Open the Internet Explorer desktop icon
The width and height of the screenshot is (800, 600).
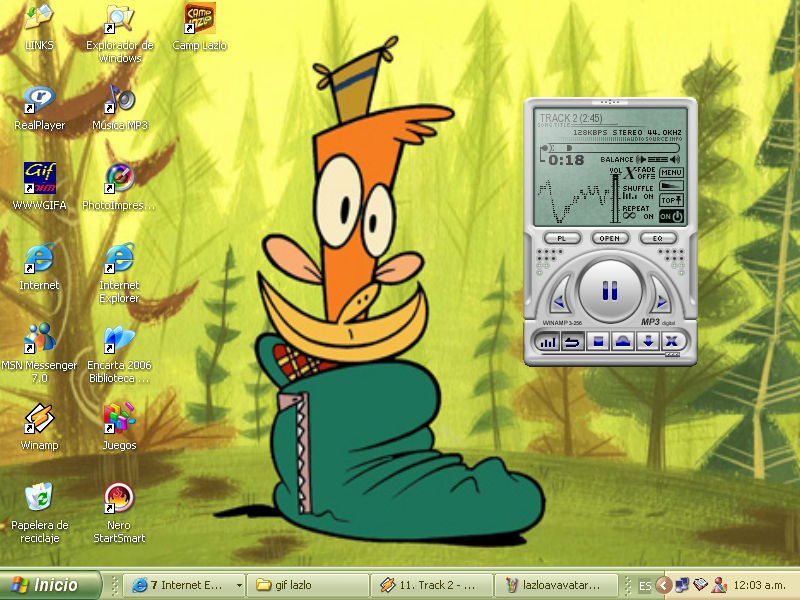tap(119, 273)
